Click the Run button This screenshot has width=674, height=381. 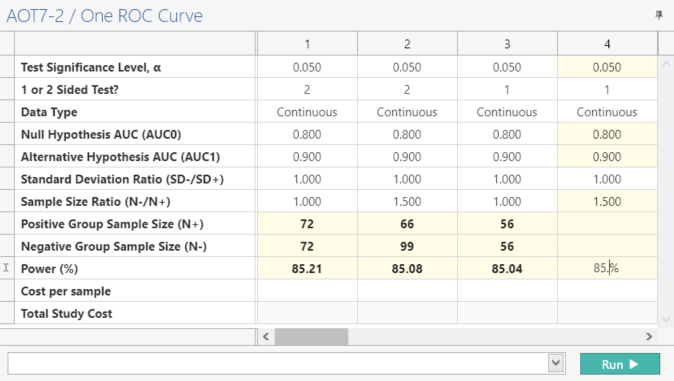[620, 364]
